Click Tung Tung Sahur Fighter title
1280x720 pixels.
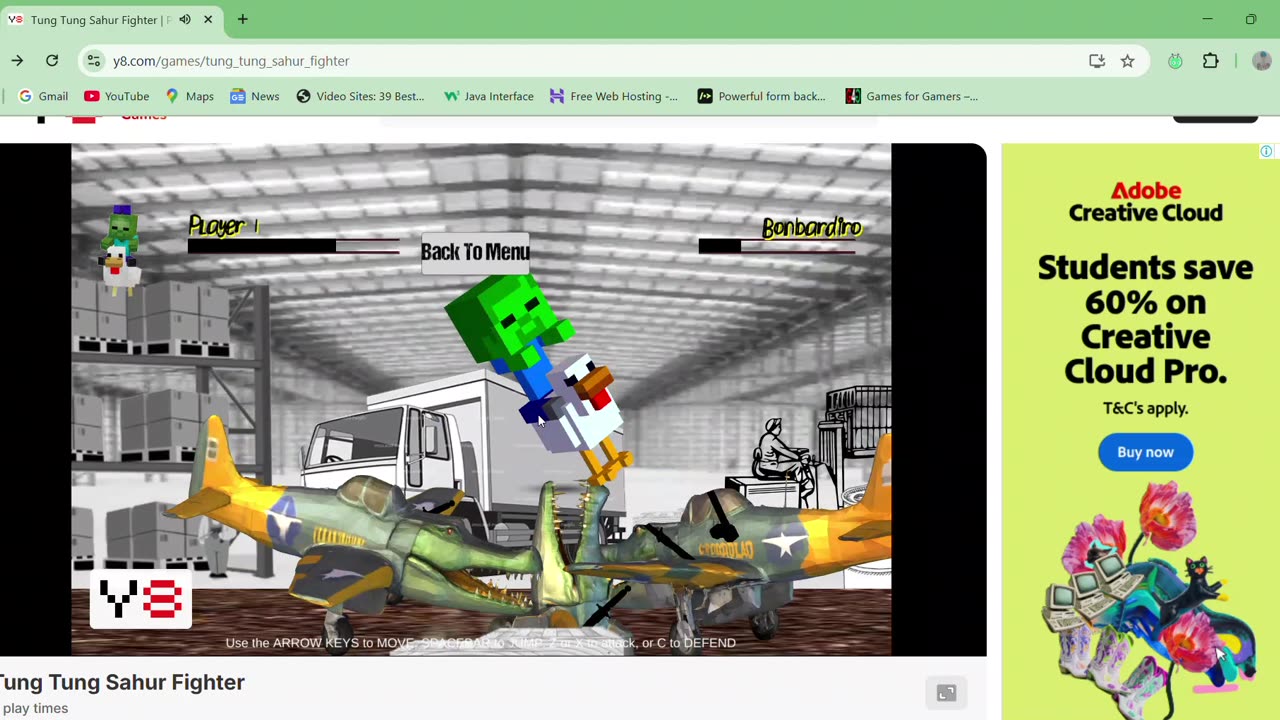coord(122,682)
